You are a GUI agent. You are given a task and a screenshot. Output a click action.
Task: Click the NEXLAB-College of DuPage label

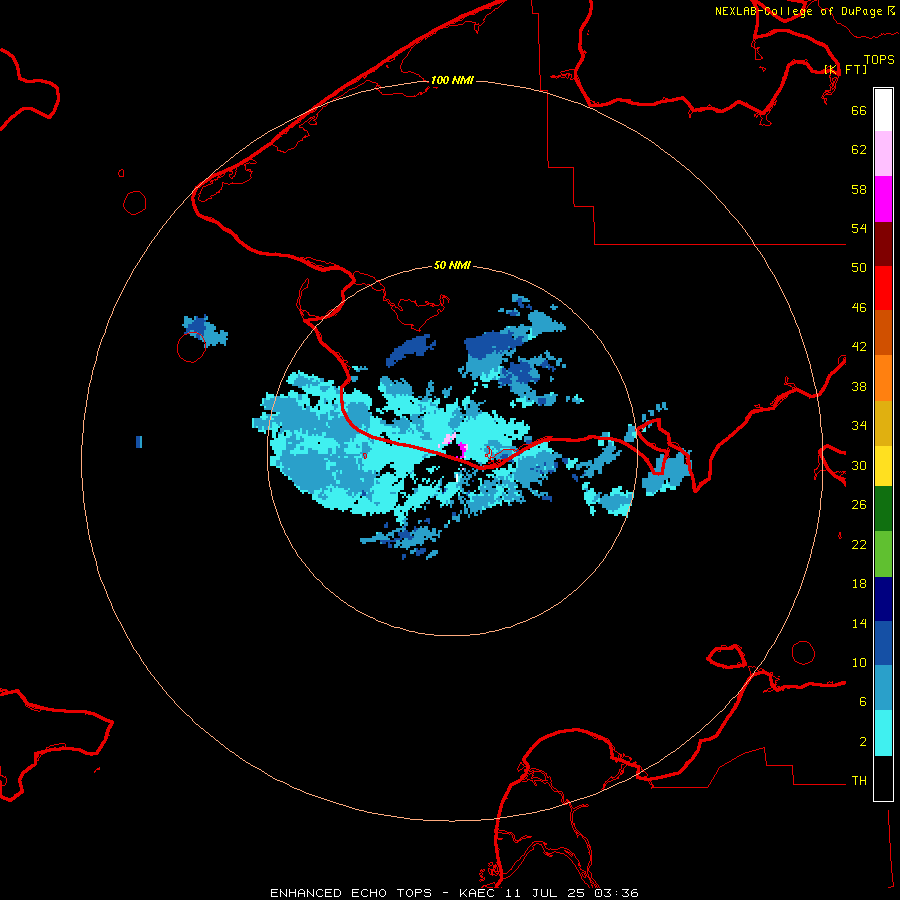tap(798, 11)
